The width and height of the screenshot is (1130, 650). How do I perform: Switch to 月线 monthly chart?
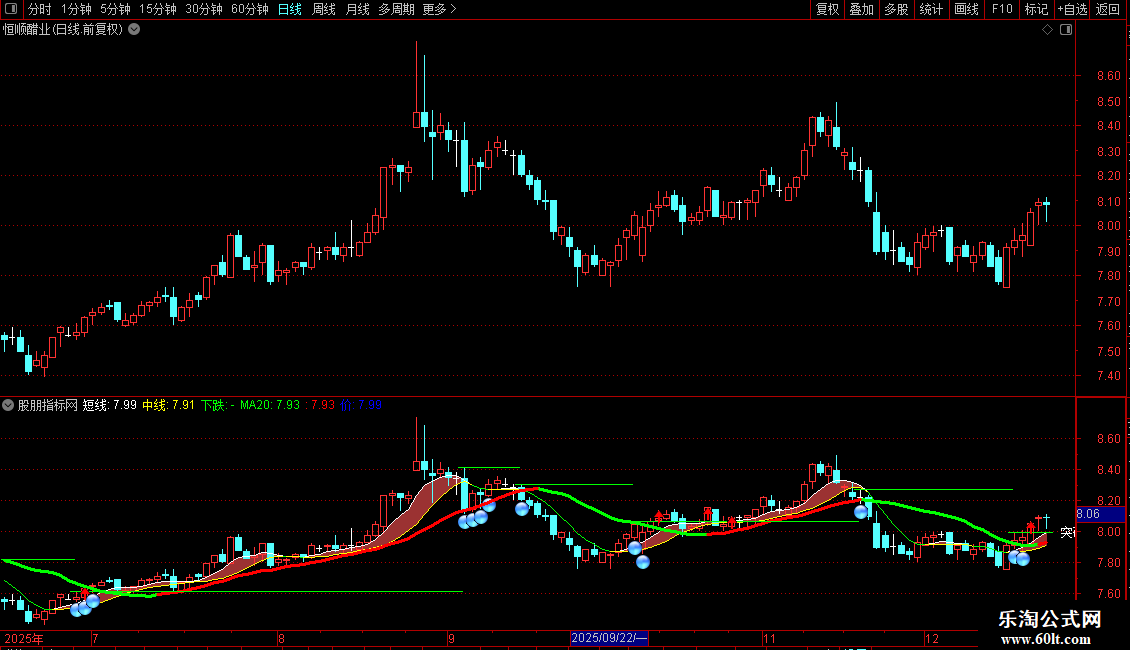click(357, 9)
